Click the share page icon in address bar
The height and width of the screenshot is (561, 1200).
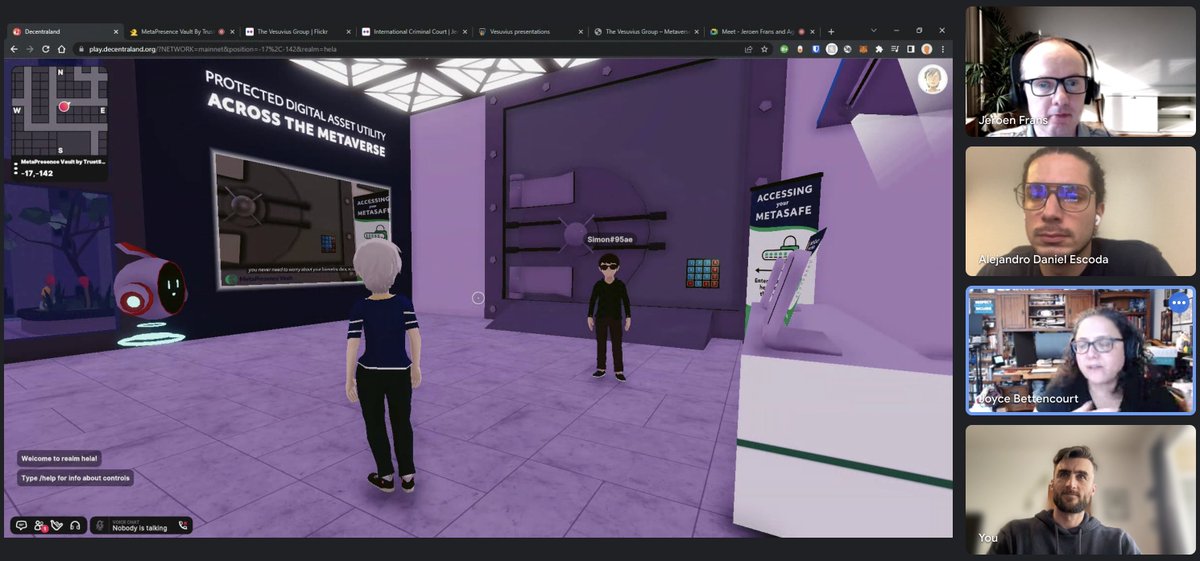click(748, 49)
